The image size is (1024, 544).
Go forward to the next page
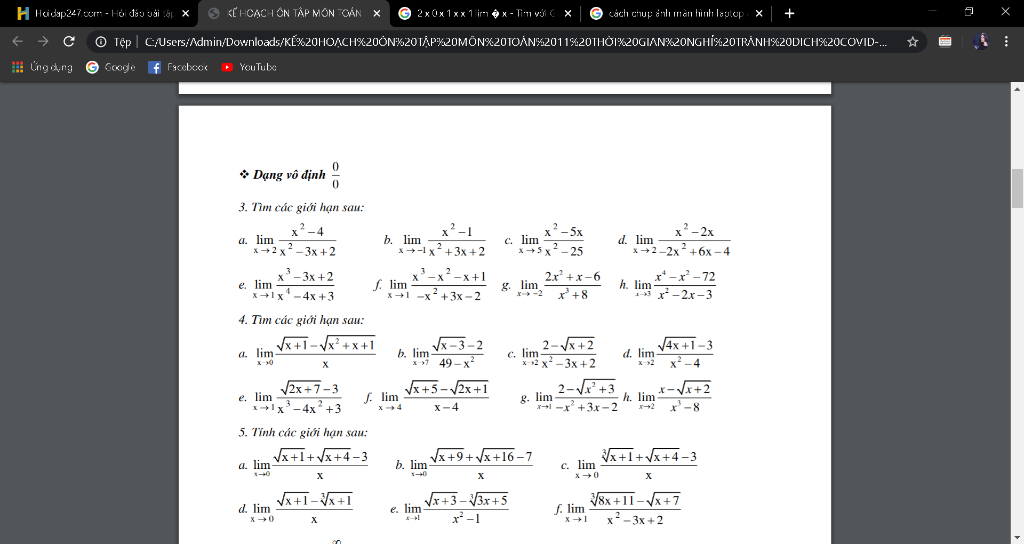(x=43, y=42)
